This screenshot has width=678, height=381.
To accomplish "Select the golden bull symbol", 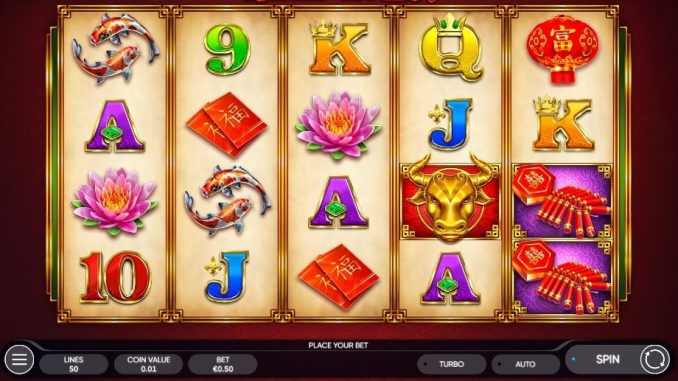I will 450,199.
